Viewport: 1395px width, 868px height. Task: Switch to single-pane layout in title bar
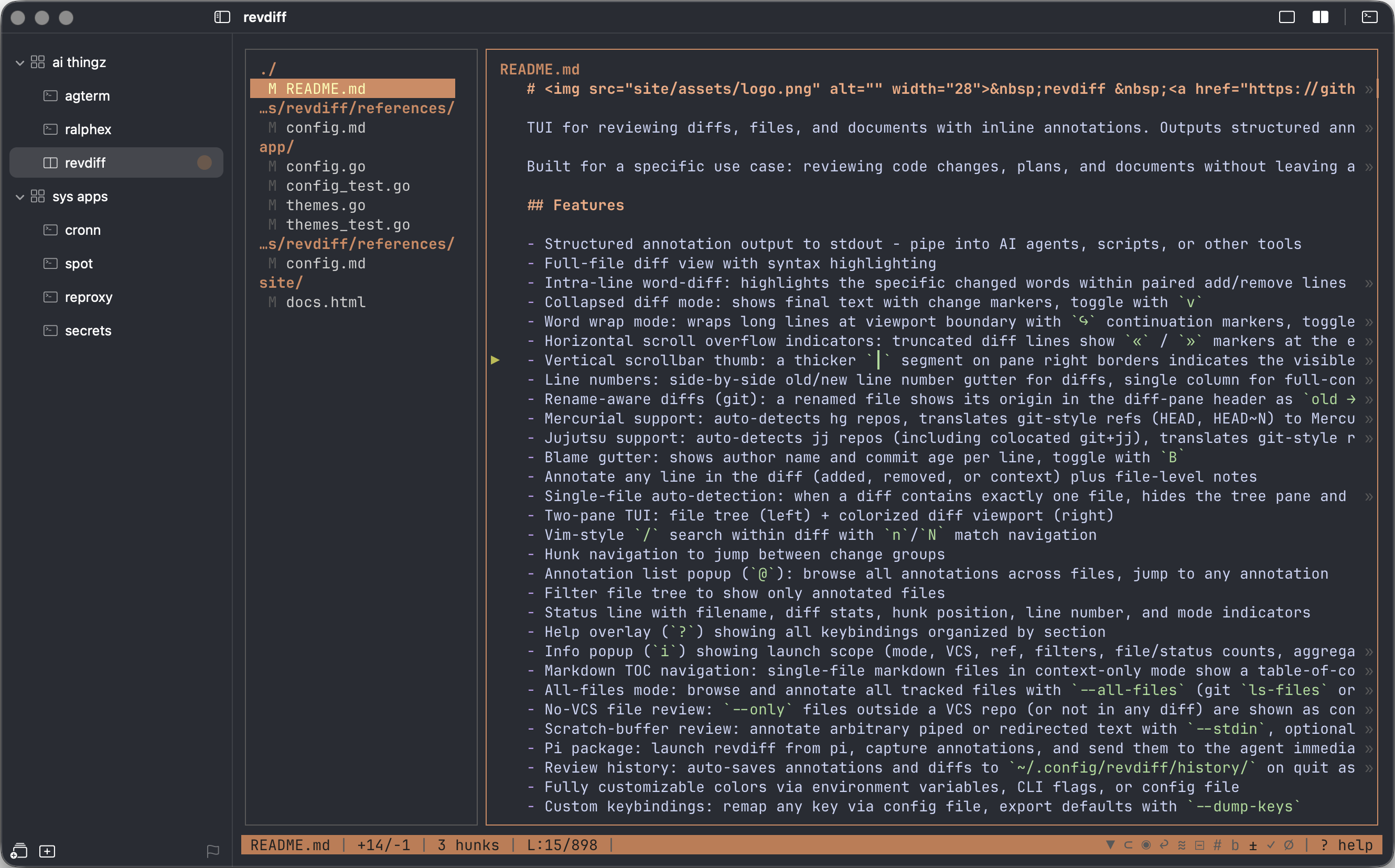click(x=1286, y=17)
